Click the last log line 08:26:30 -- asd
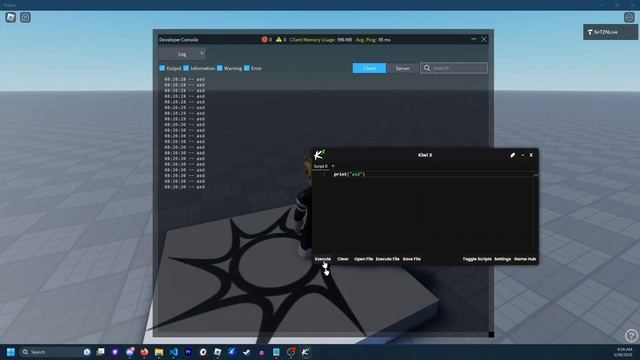 [x=184, y=187]
